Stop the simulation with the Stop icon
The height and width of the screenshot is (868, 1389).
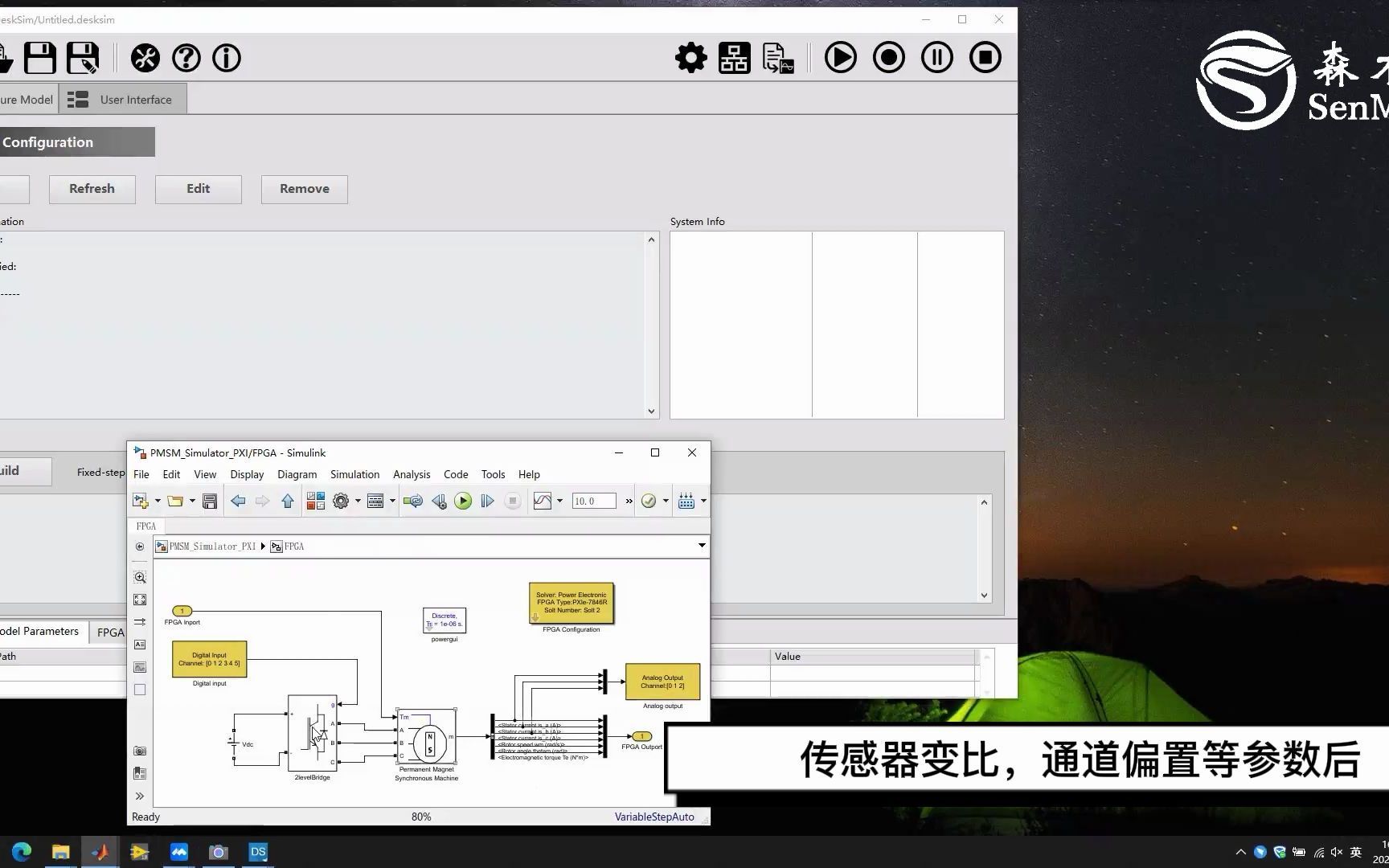[x=985, y=57]
